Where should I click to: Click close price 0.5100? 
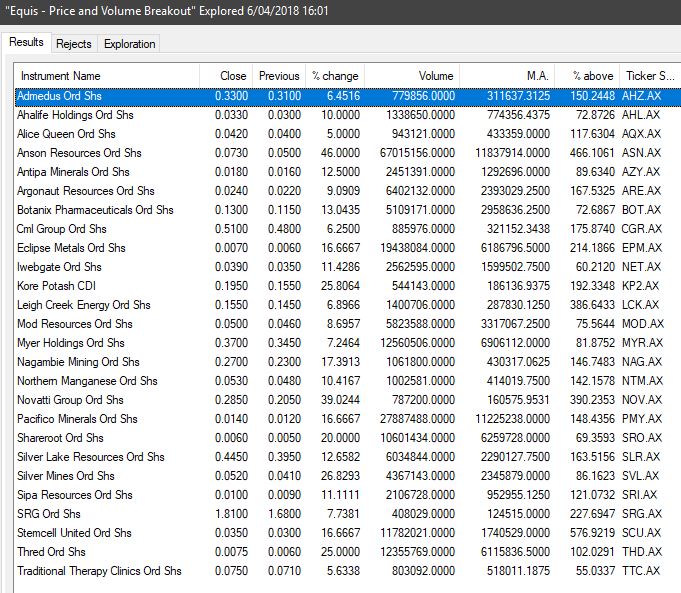click(231, 229)
